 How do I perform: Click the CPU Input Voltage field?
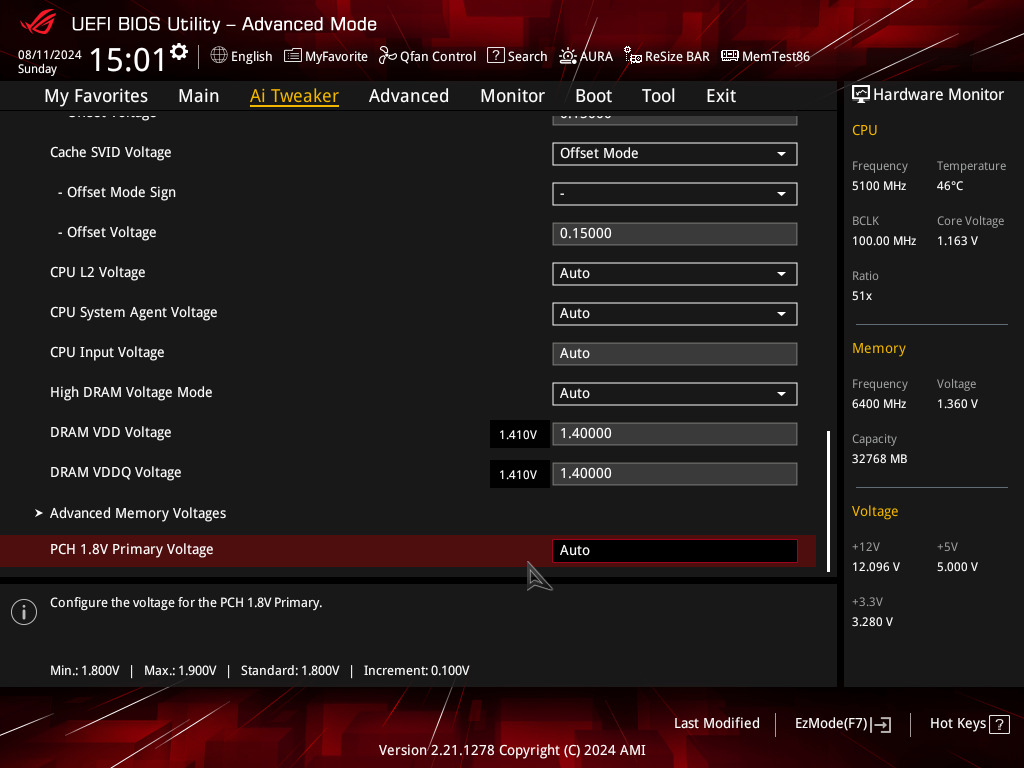click(675, 353)
